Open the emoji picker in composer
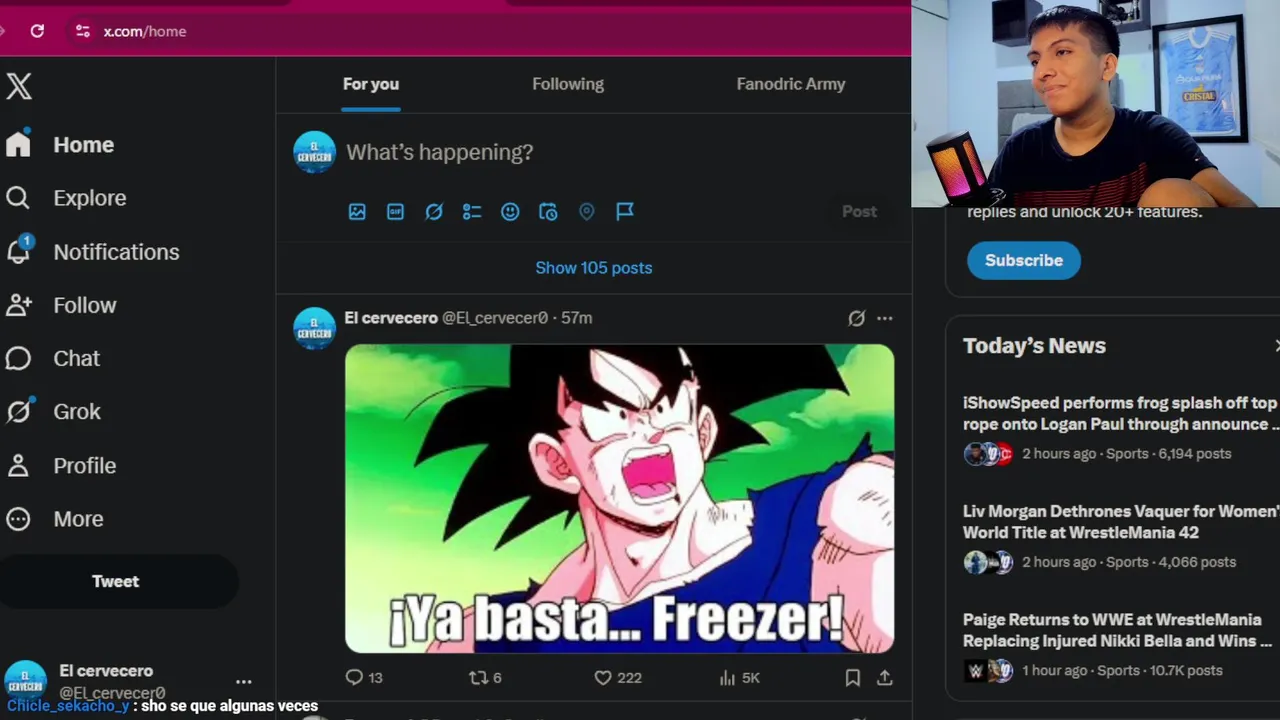This screenshot has height=720, width=1280. pyautogui.click(x=510, y=212)
